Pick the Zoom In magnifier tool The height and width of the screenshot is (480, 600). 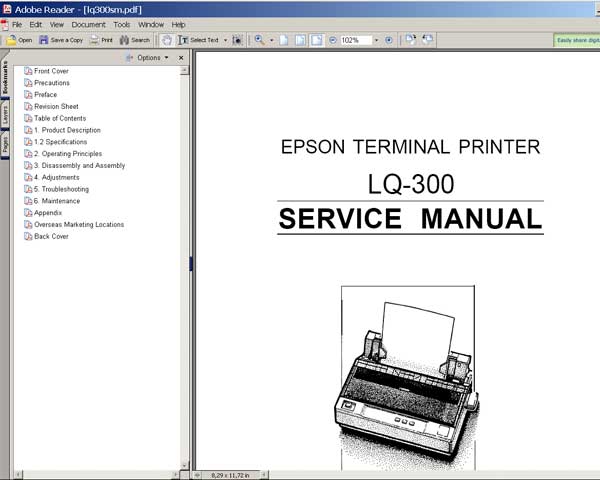259,40
